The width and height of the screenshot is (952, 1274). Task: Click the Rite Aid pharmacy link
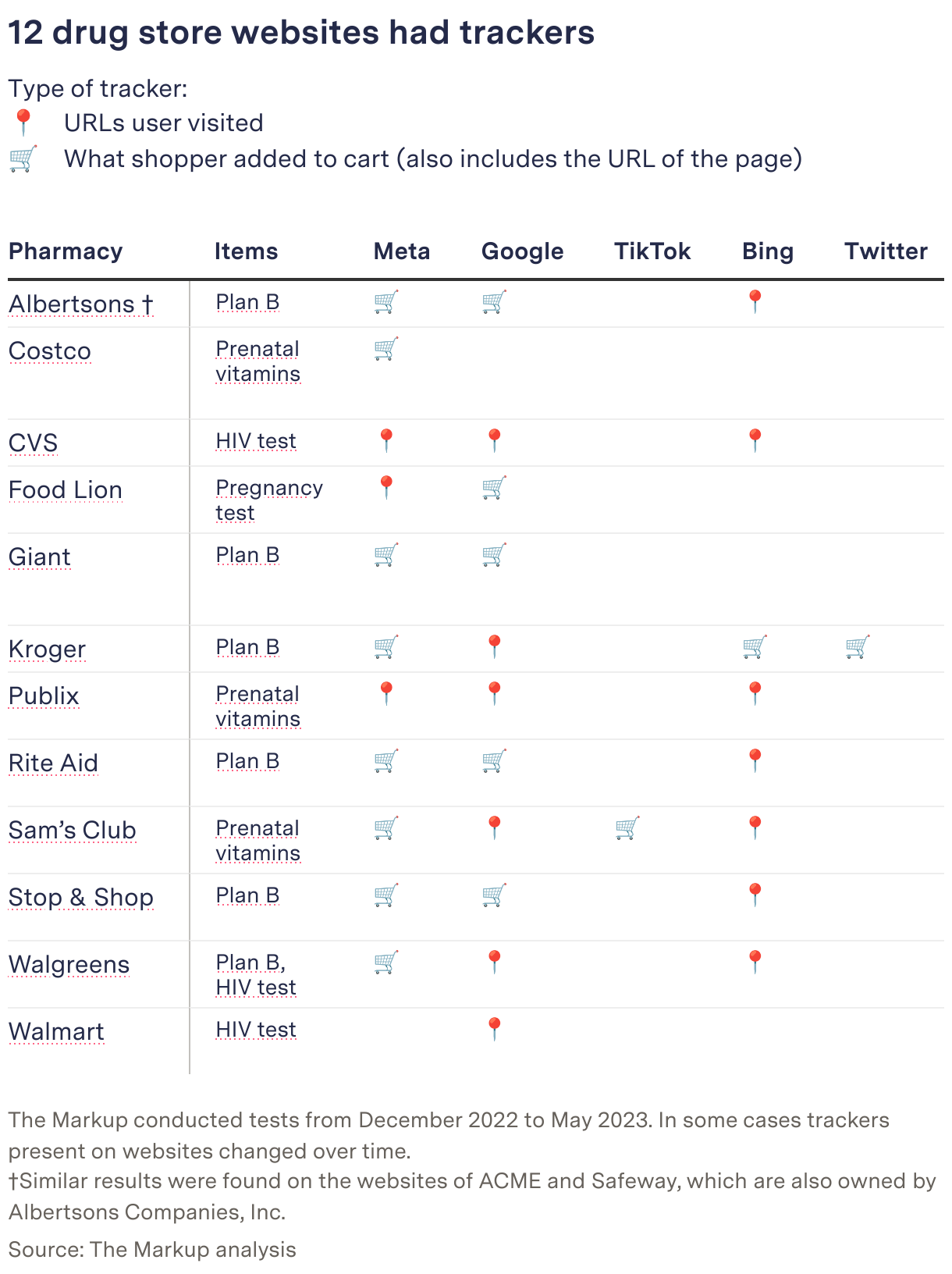click(53, 763)
